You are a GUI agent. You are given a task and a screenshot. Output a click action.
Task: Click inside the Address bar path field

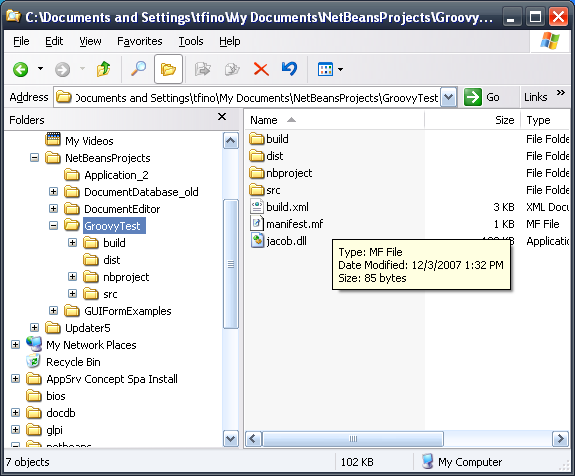pos(248,98)
